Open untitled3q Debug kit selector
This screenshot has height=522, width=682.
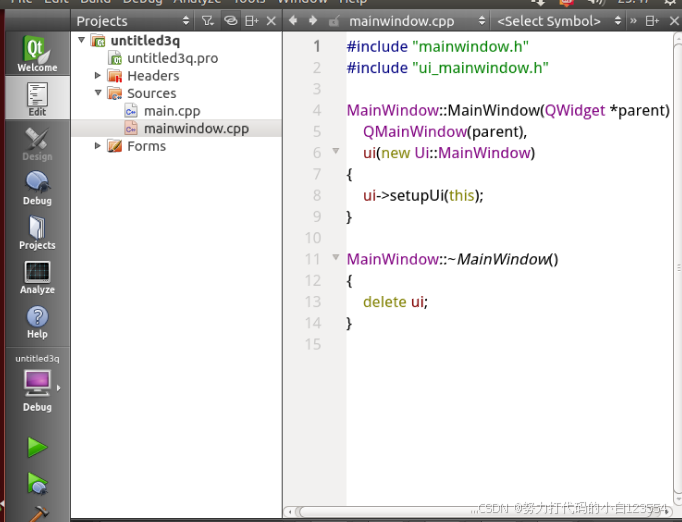click(37, 383)
